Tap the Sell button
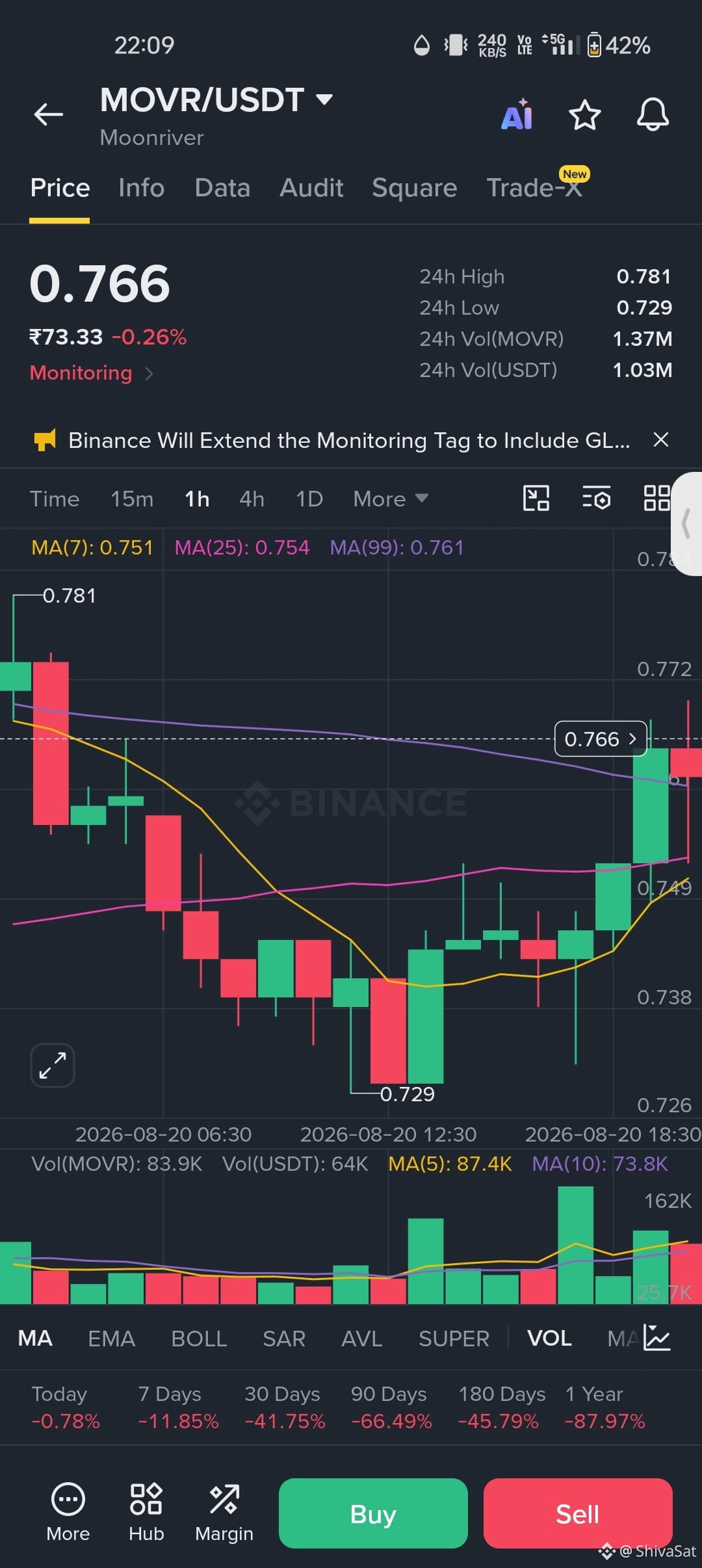 578,1513
